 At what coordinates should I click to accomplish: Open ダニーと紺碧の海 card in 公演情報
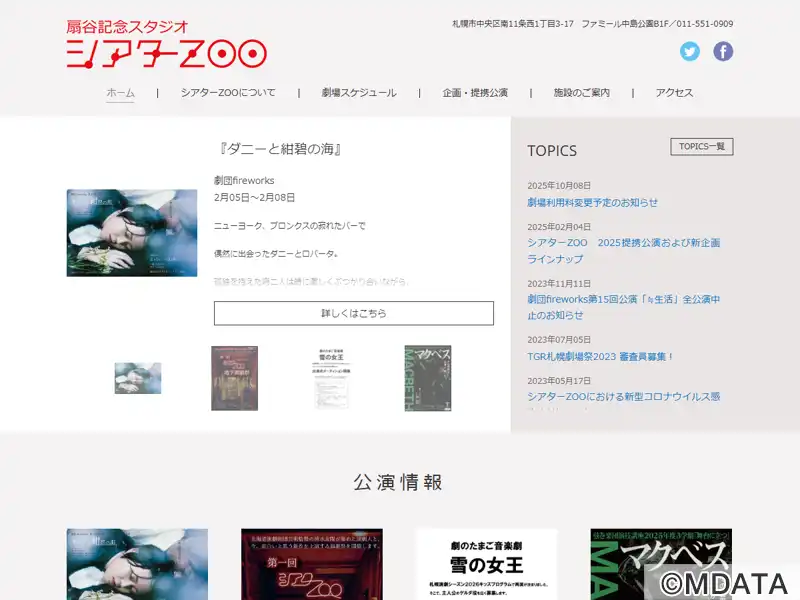click(x=137, y=564)
